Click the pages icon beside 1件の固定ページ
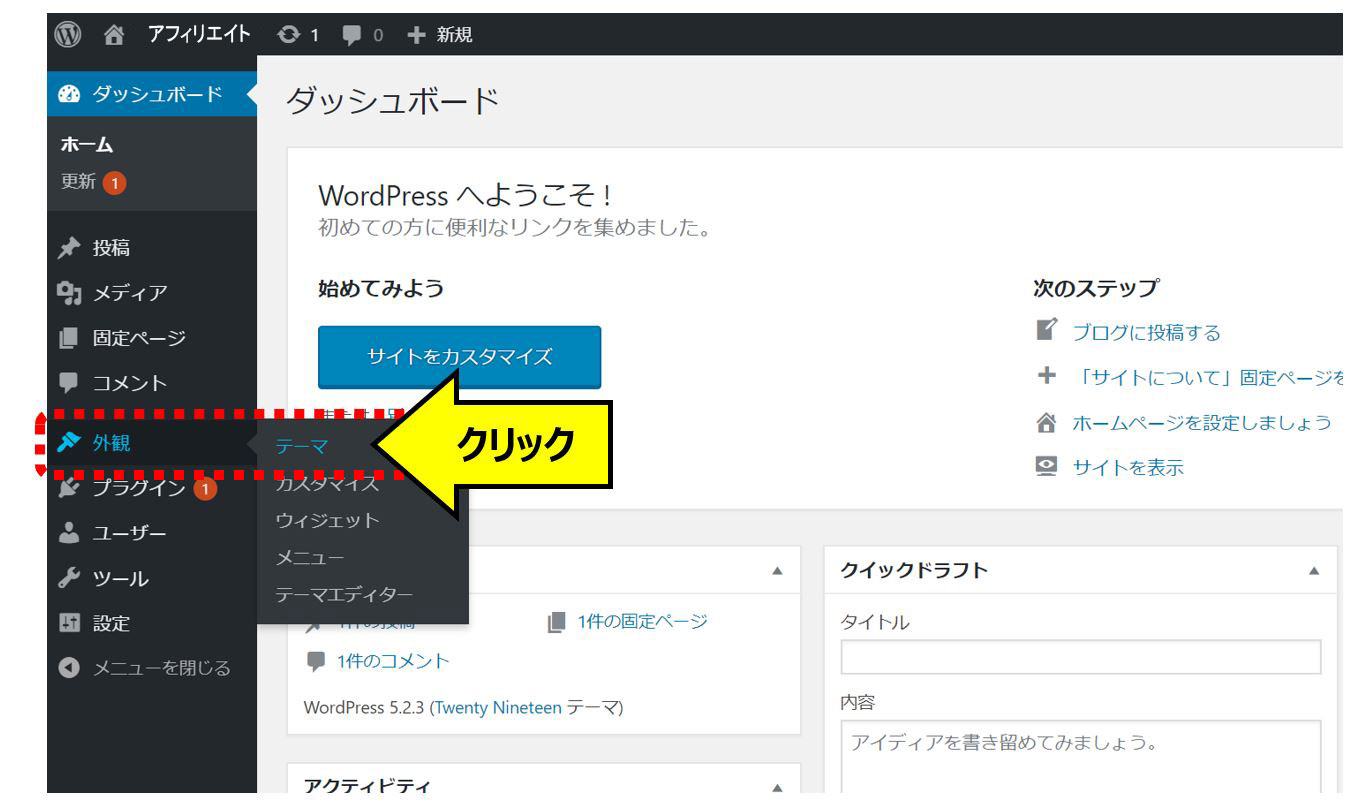The width and height of the screenshot is (1369, 804). coord(557,622)
